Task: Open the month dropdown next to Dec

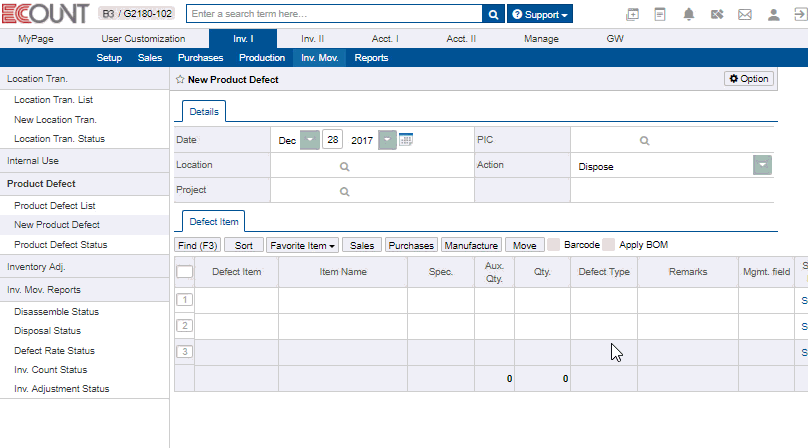Action: tap(310, 140)
